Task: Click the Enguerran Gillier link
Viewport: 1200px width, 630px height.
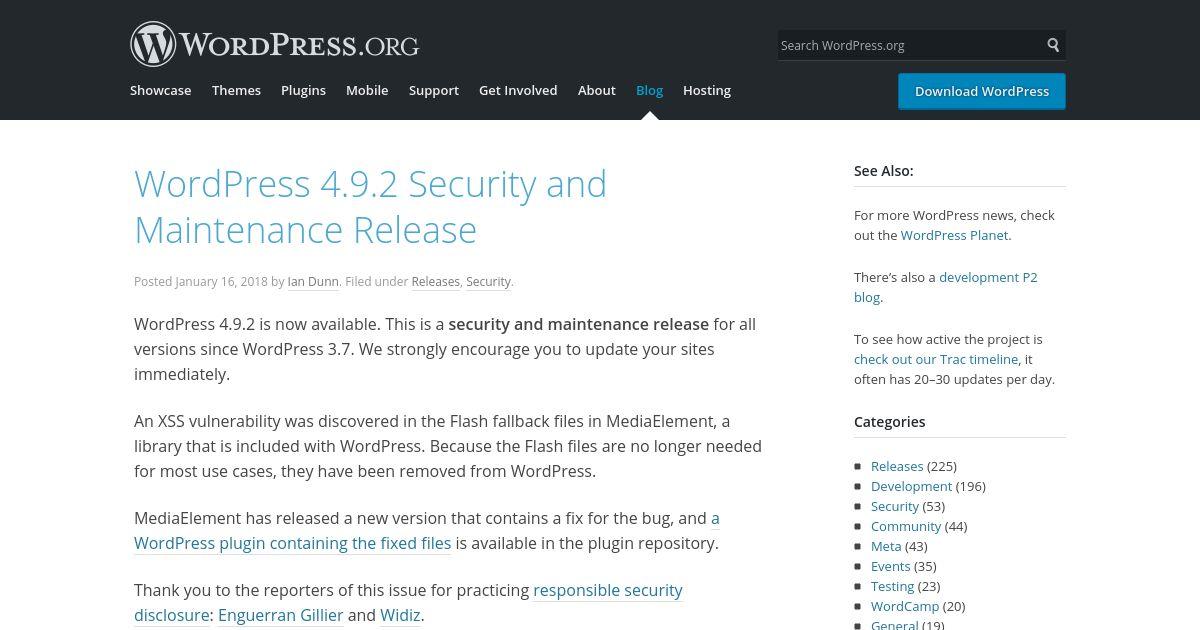Action: coord(281,615)
